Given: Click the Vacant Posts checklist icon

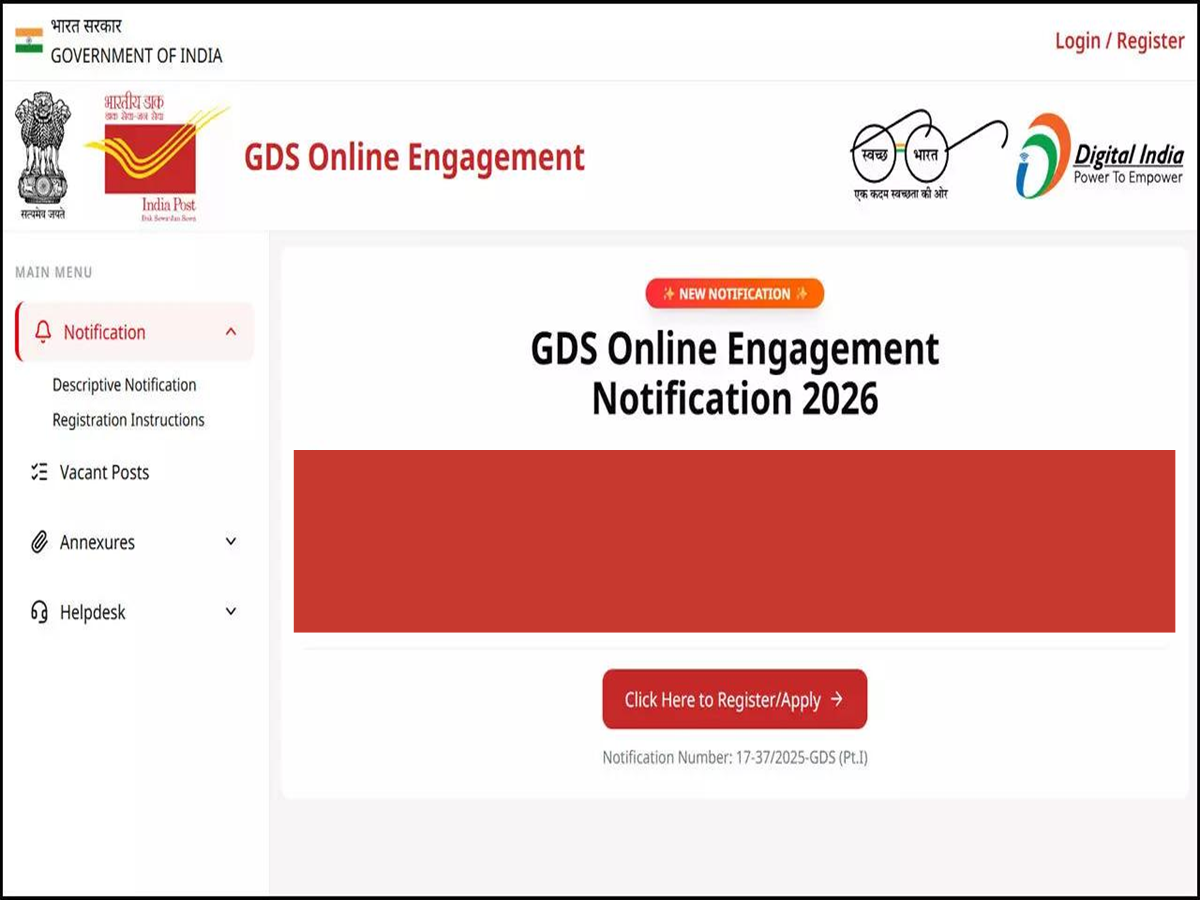Looking at the screenshot, I should (39, 472).
